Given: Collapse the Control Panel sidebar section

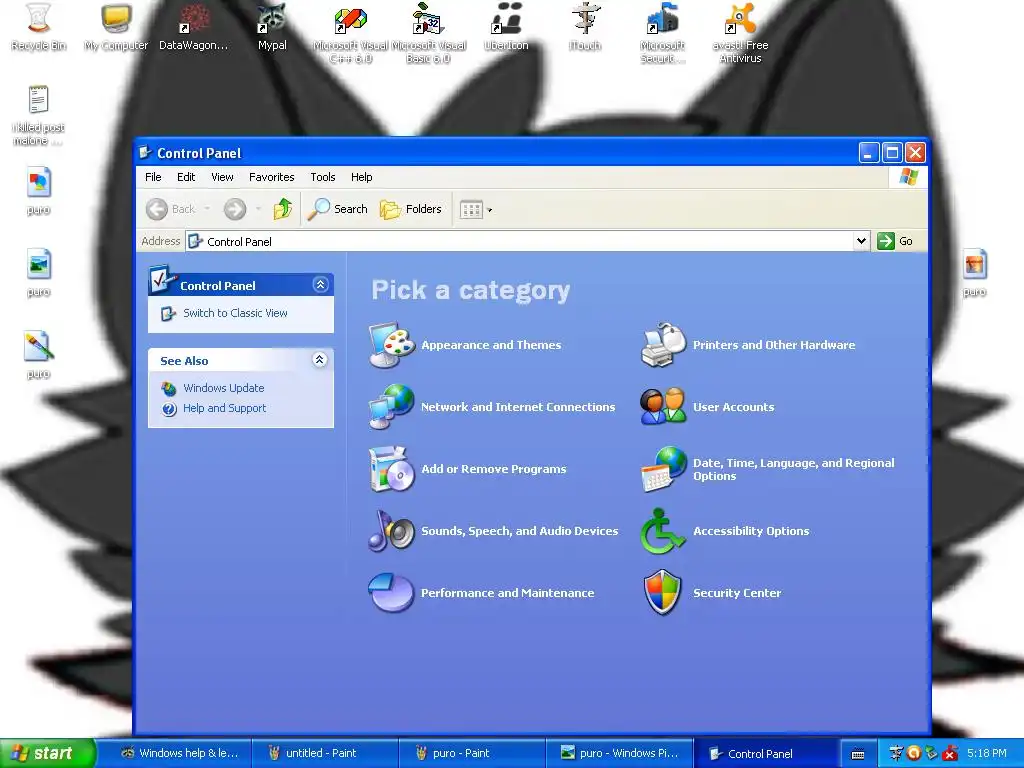Looking at the screenshot, I should (x=320, y=285).
